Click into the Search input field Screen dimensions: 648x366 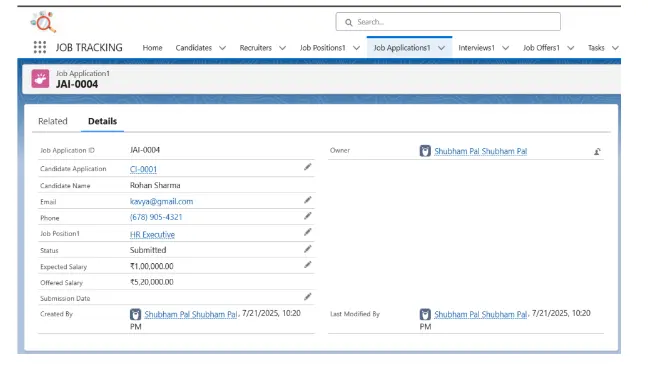click(x=448, y=22)
